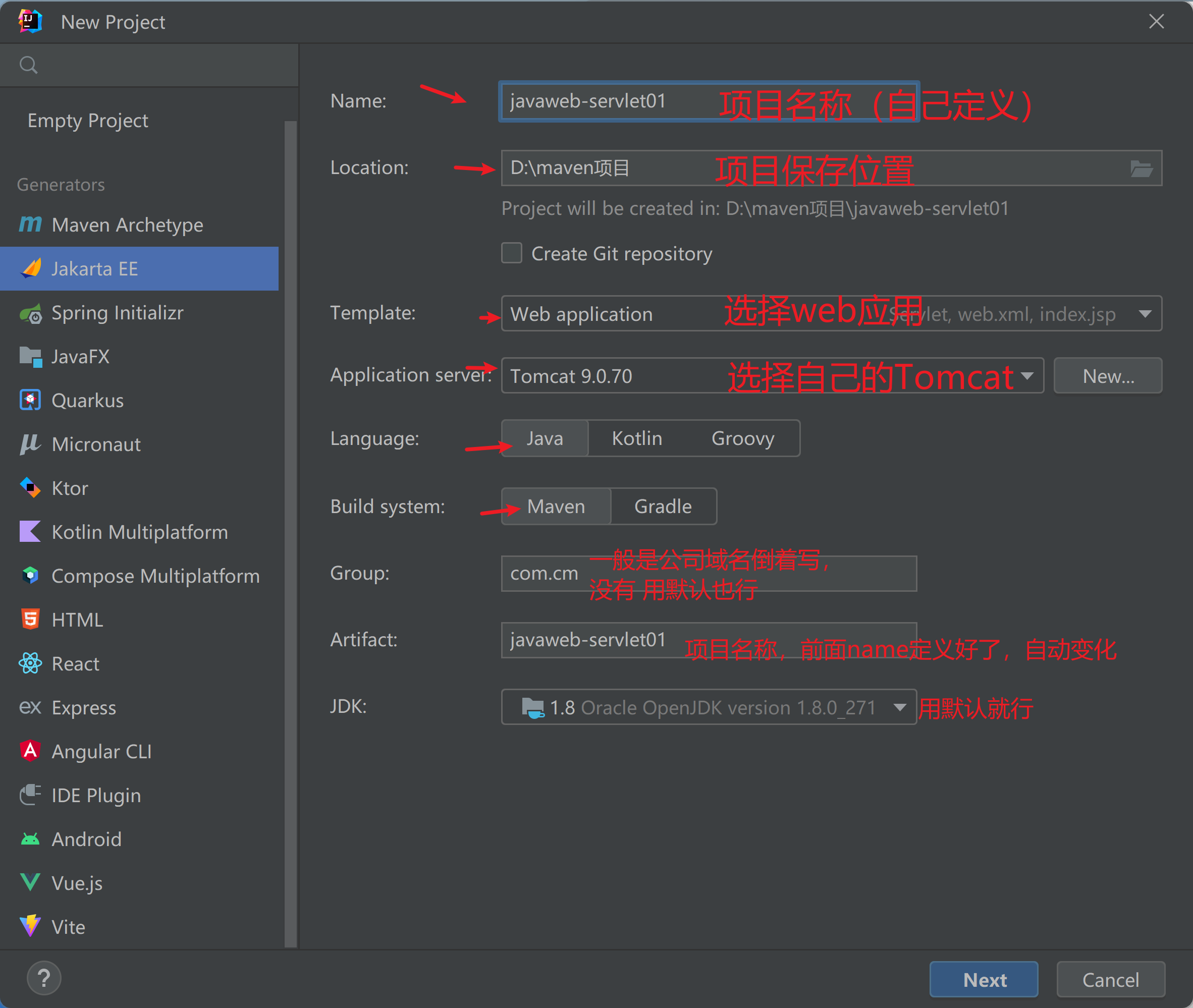Switch language to Kotlin
The height and width of the screenshot is (1008, 1193).
(x=636, y=439)
